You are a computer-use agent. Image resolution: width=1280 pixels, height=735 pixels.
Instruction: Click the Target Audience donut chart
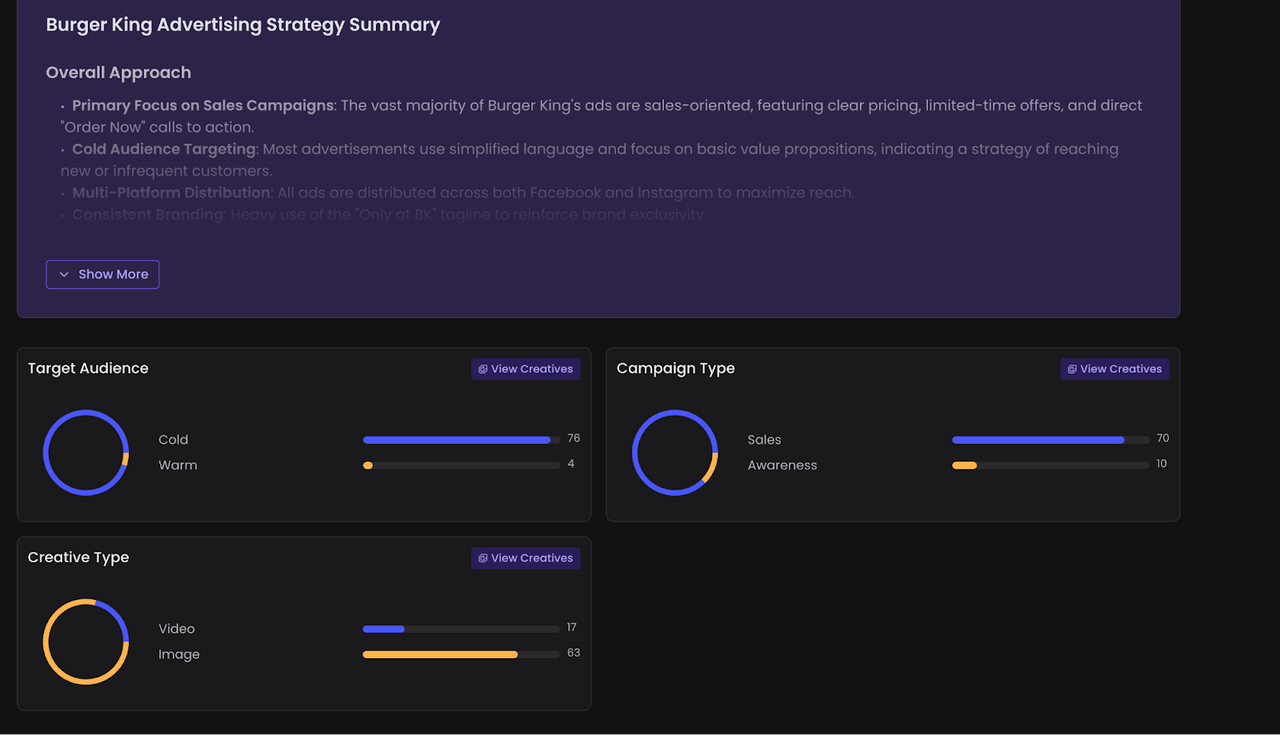point(86,452)
